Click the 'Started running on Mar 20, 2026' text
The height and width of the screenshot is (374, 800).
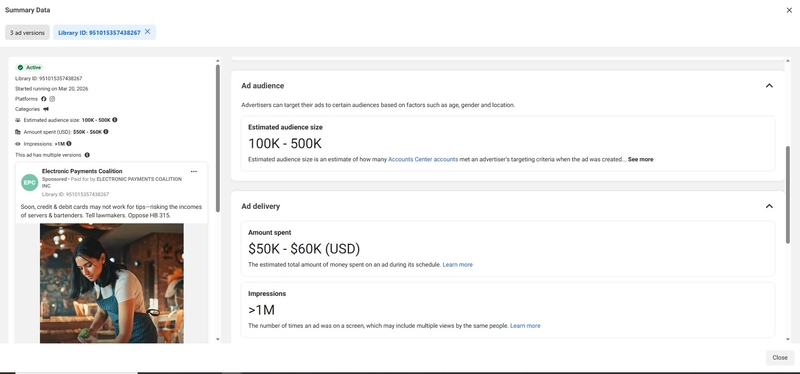click(x=52, y=89)
